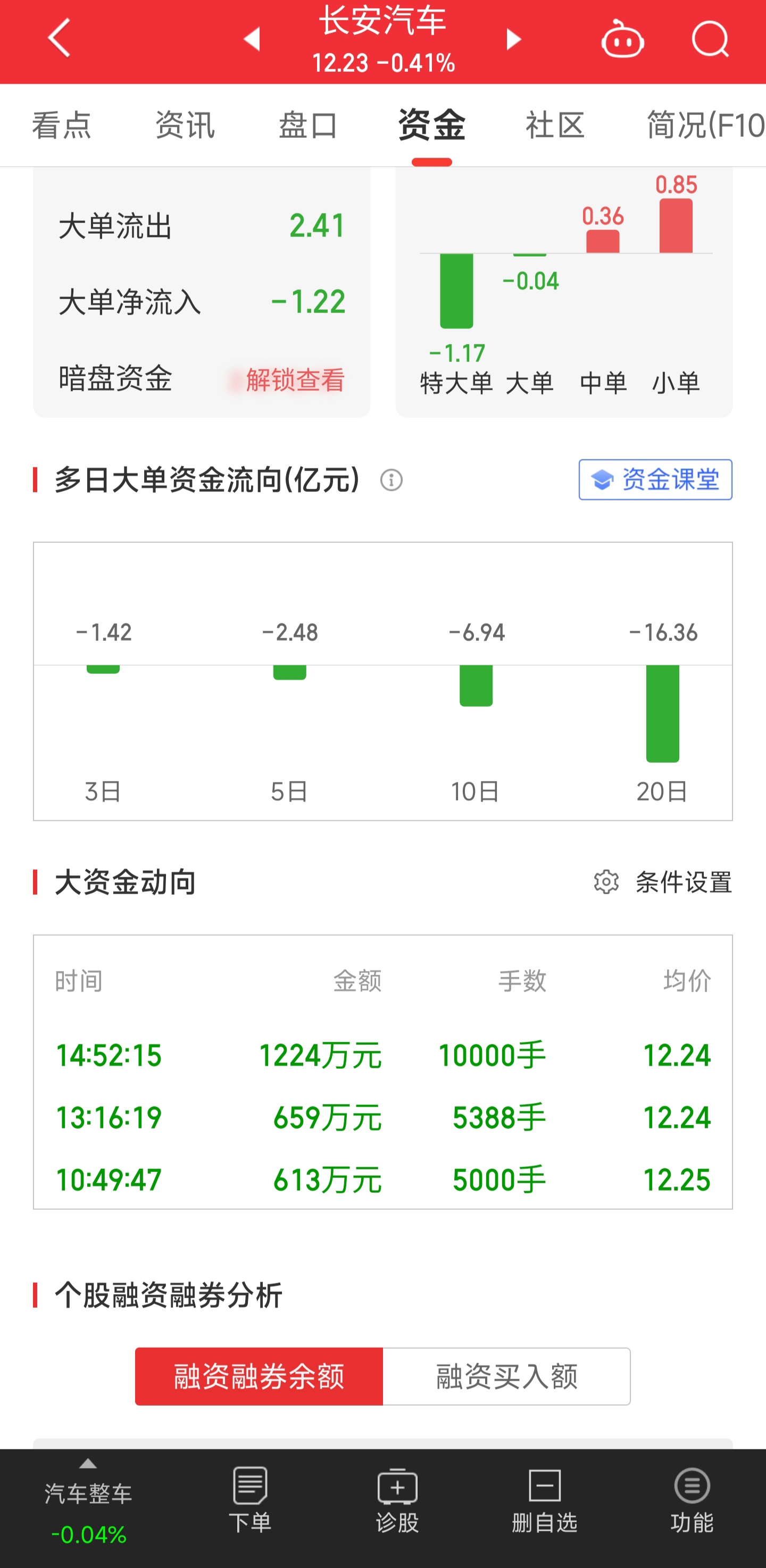Viewport: 766px width, 1568px height.
Task: Tap the 金额 column header
Action: point(358,980)
